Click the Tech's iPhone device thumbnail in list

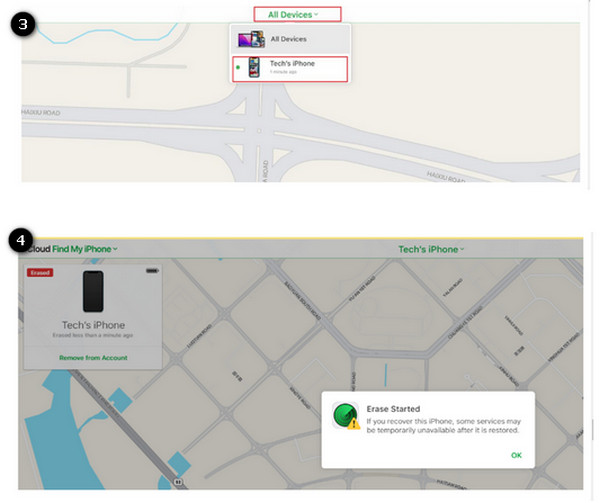coord(254,67)
